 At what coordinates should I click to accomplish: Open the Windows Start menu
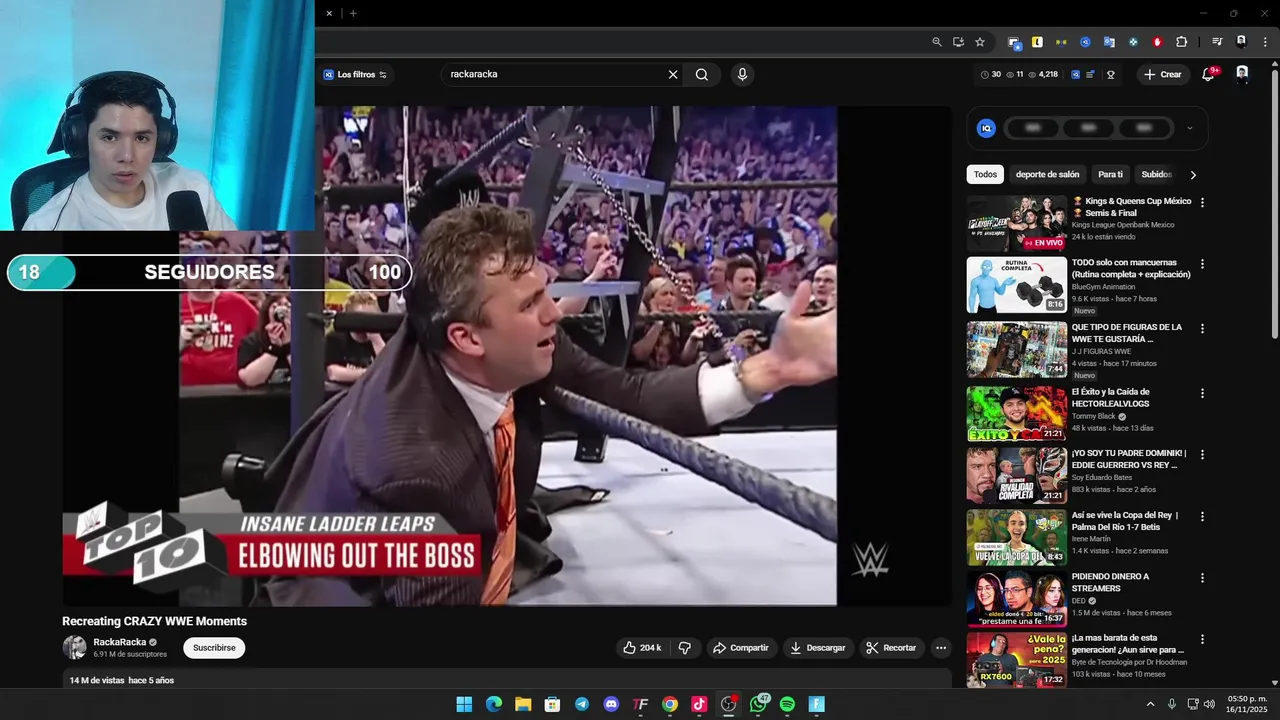coord(464,704)
